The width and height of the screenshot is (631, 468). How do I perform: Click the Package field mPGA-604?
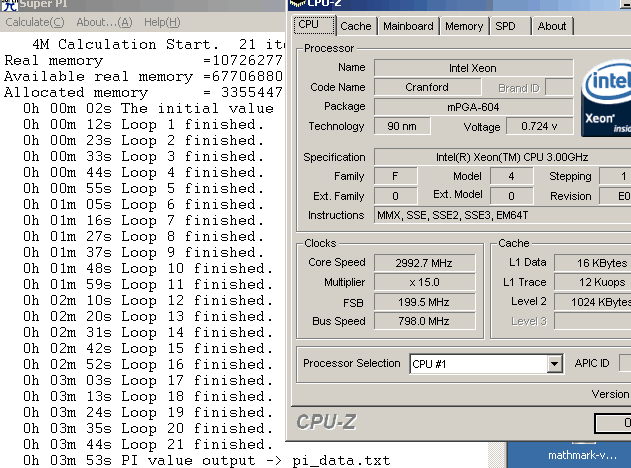[473, 107]
